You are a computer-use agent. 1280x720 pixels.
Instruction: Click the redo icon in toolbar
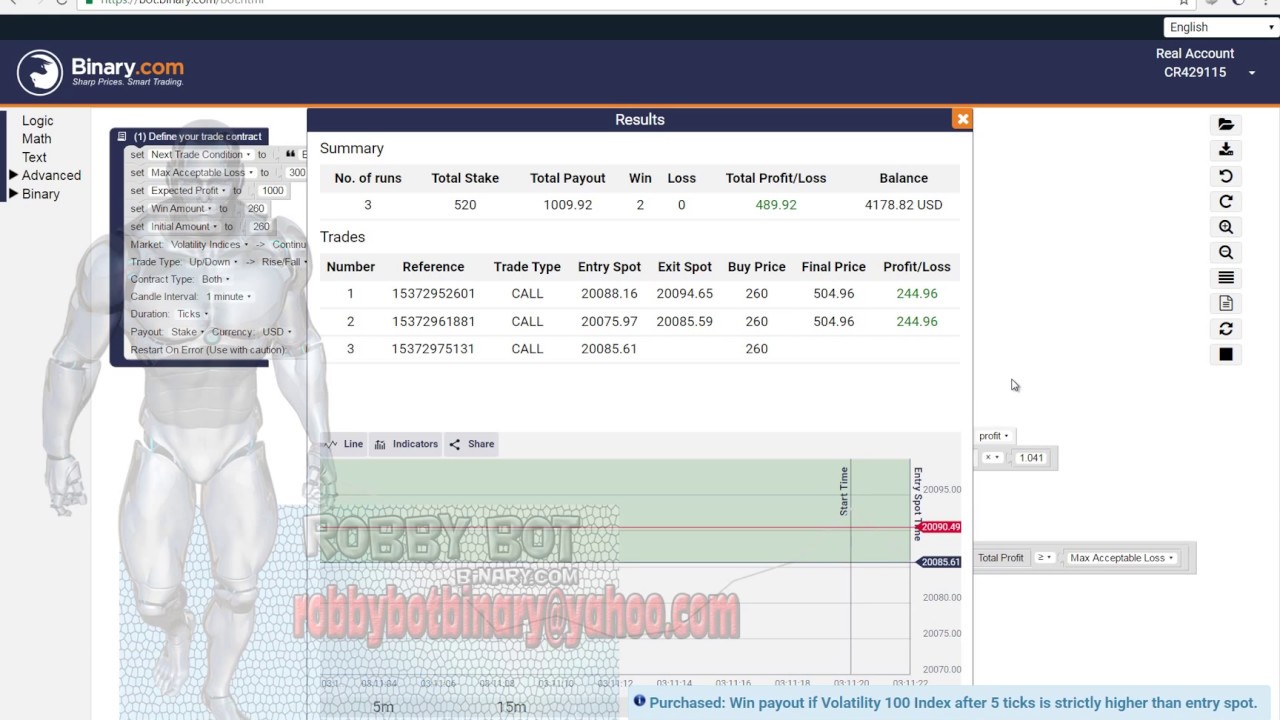tap(1226, 201)
